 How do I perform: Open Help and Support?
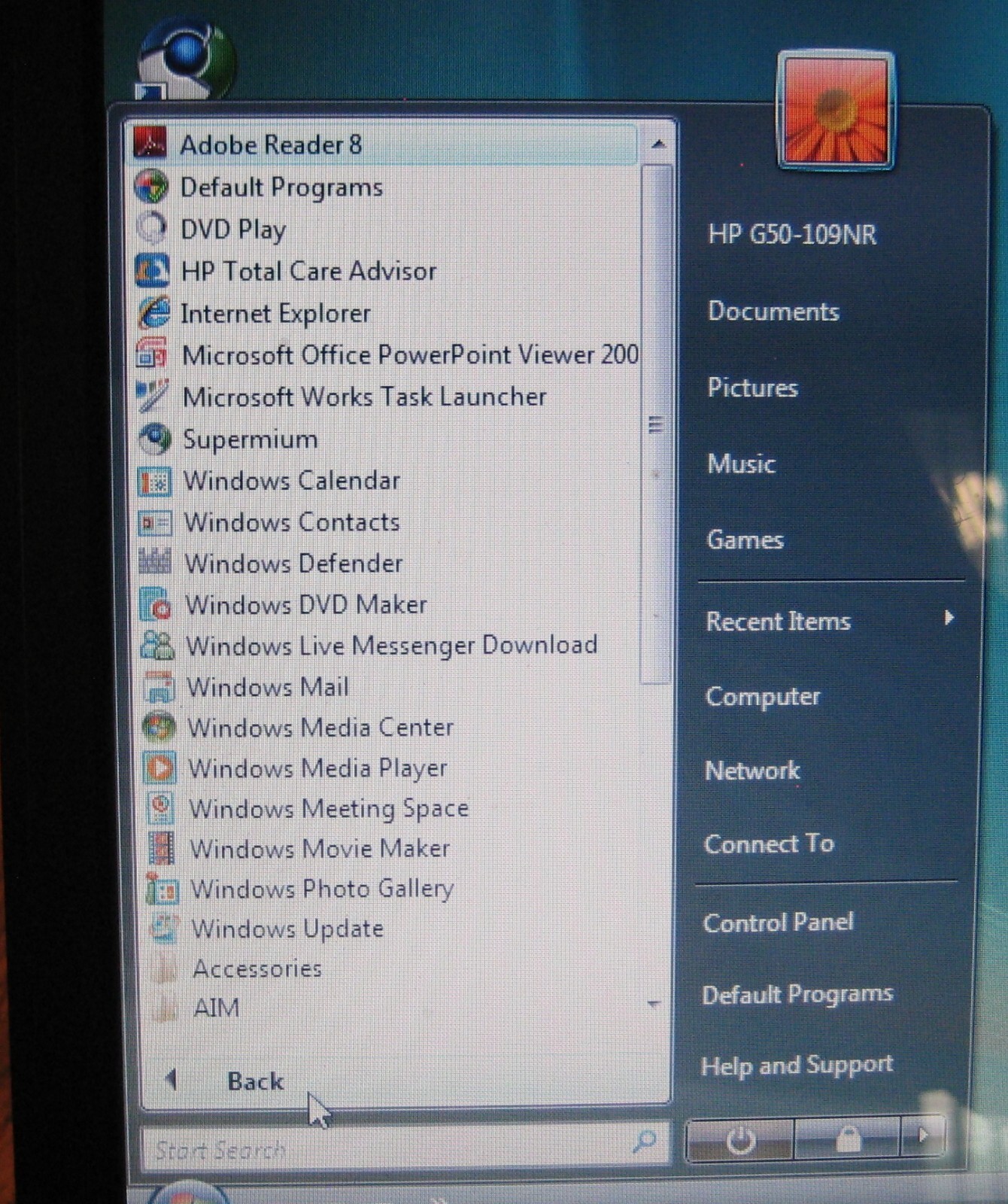coord(797,1066)
